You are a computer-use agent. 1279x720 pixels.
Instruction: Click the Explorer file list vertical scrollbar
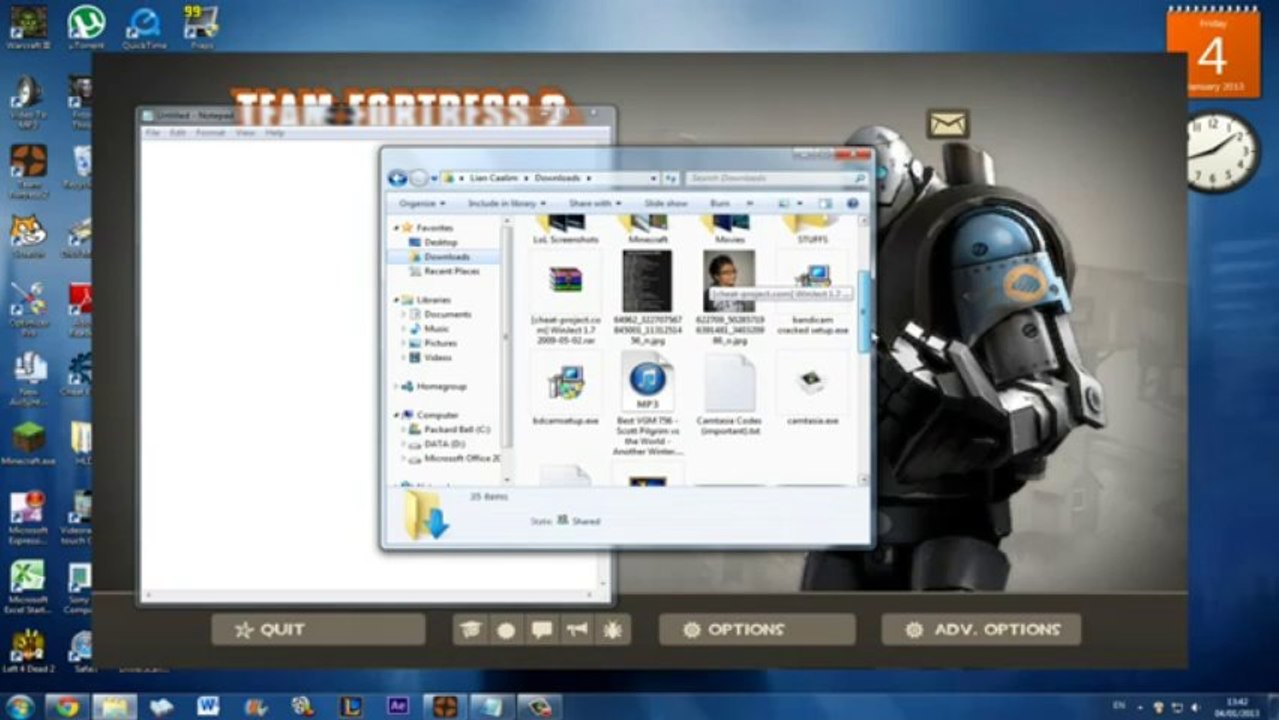(863, 310)
